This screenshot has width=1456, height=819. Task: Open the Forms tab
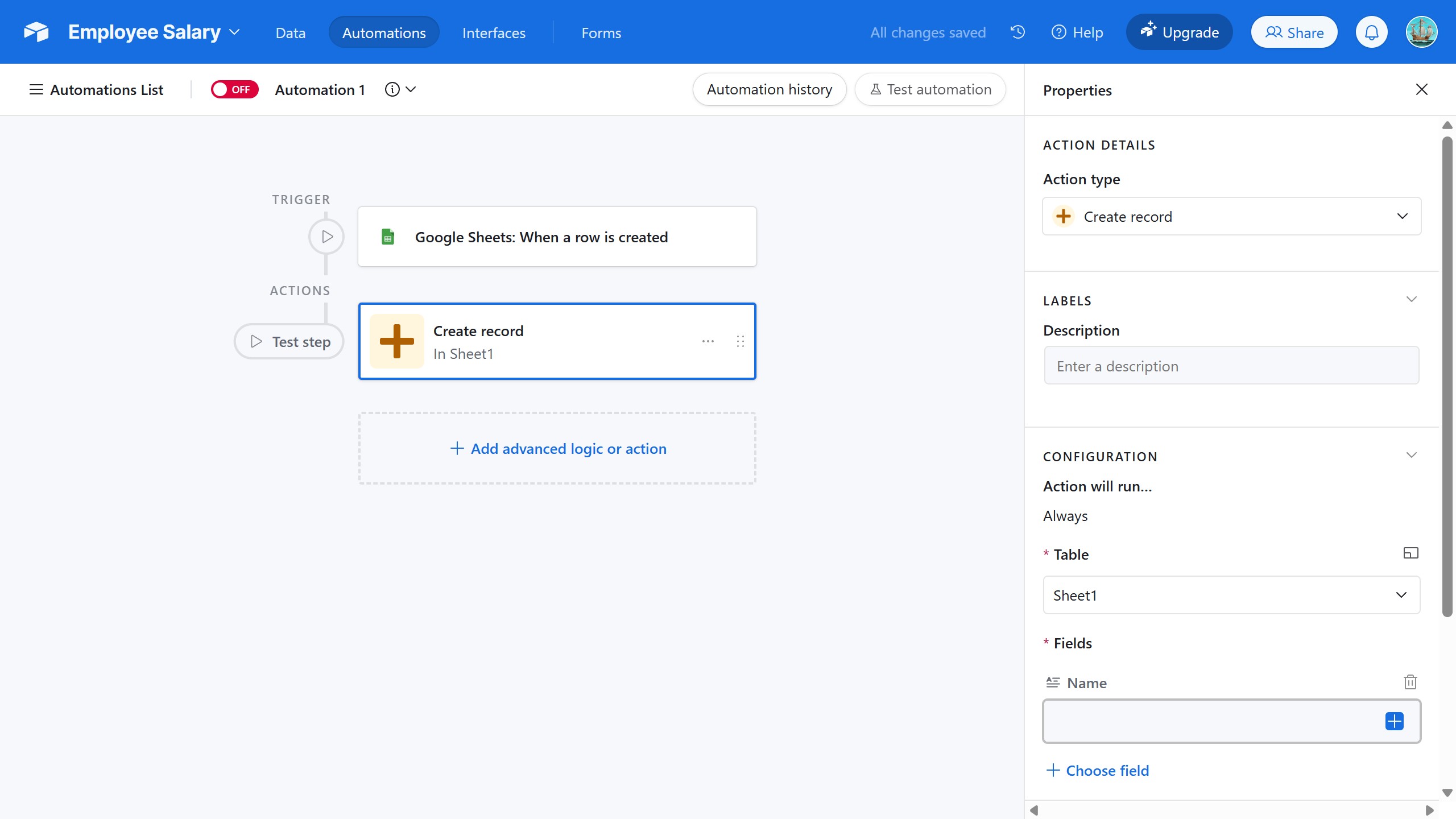[601, 32]
